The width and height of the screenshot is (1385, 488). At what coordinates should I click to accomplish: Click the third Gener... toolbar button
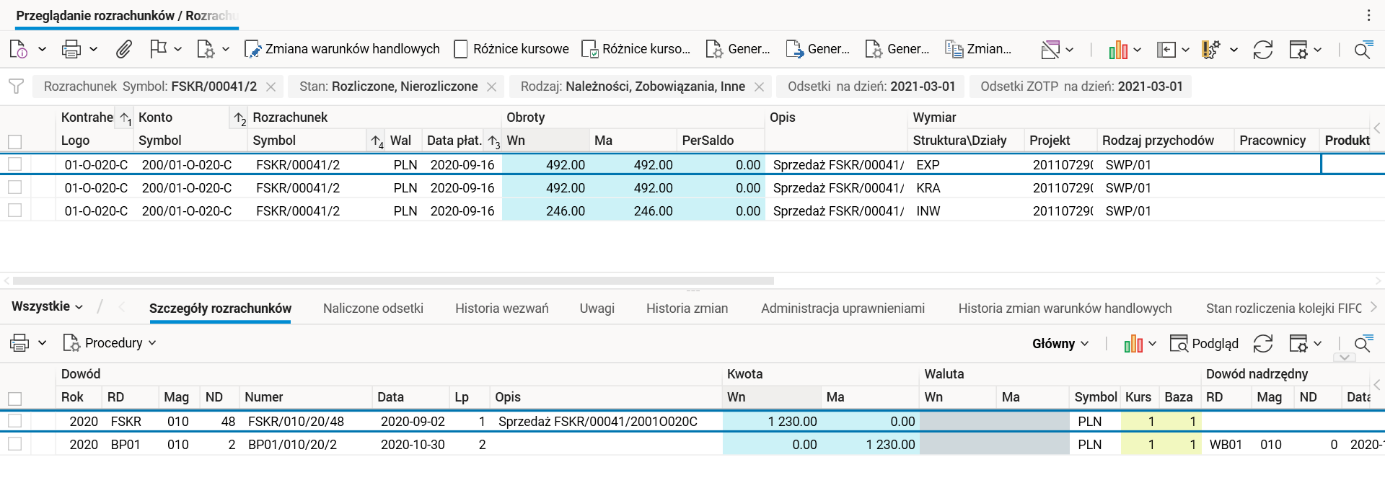898,49
